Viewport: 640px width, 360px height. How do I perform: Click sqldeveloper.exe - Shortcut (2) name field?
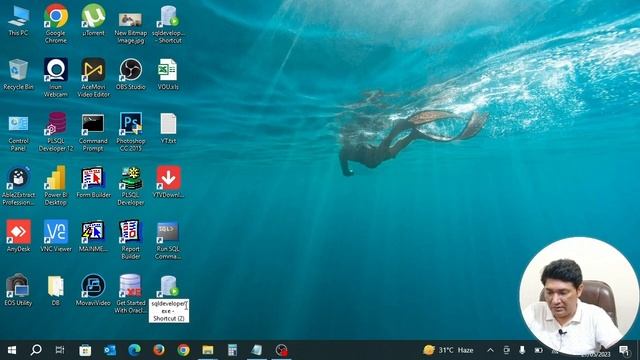[x=169, y=311]
